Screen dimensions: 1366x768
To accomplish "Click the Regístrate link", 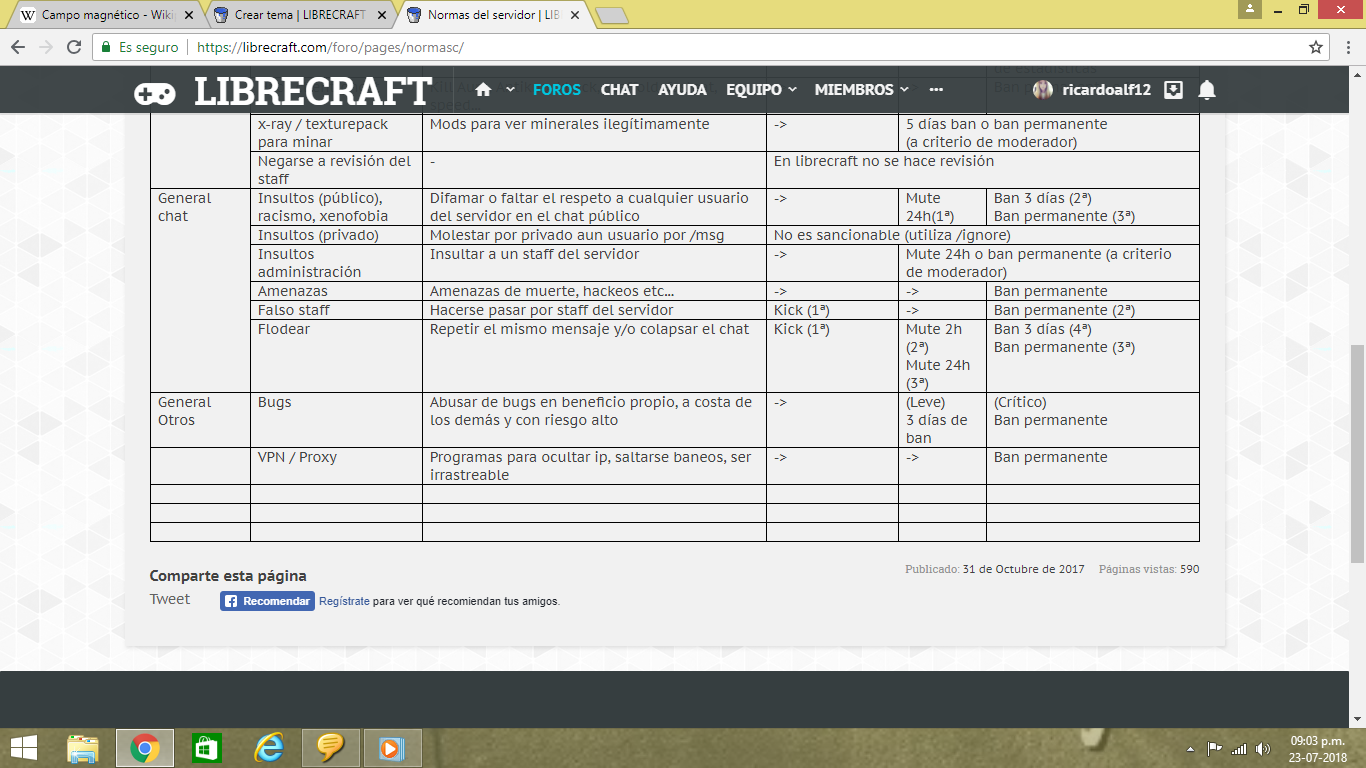I will pyautogui.click(x=344, y=601).
